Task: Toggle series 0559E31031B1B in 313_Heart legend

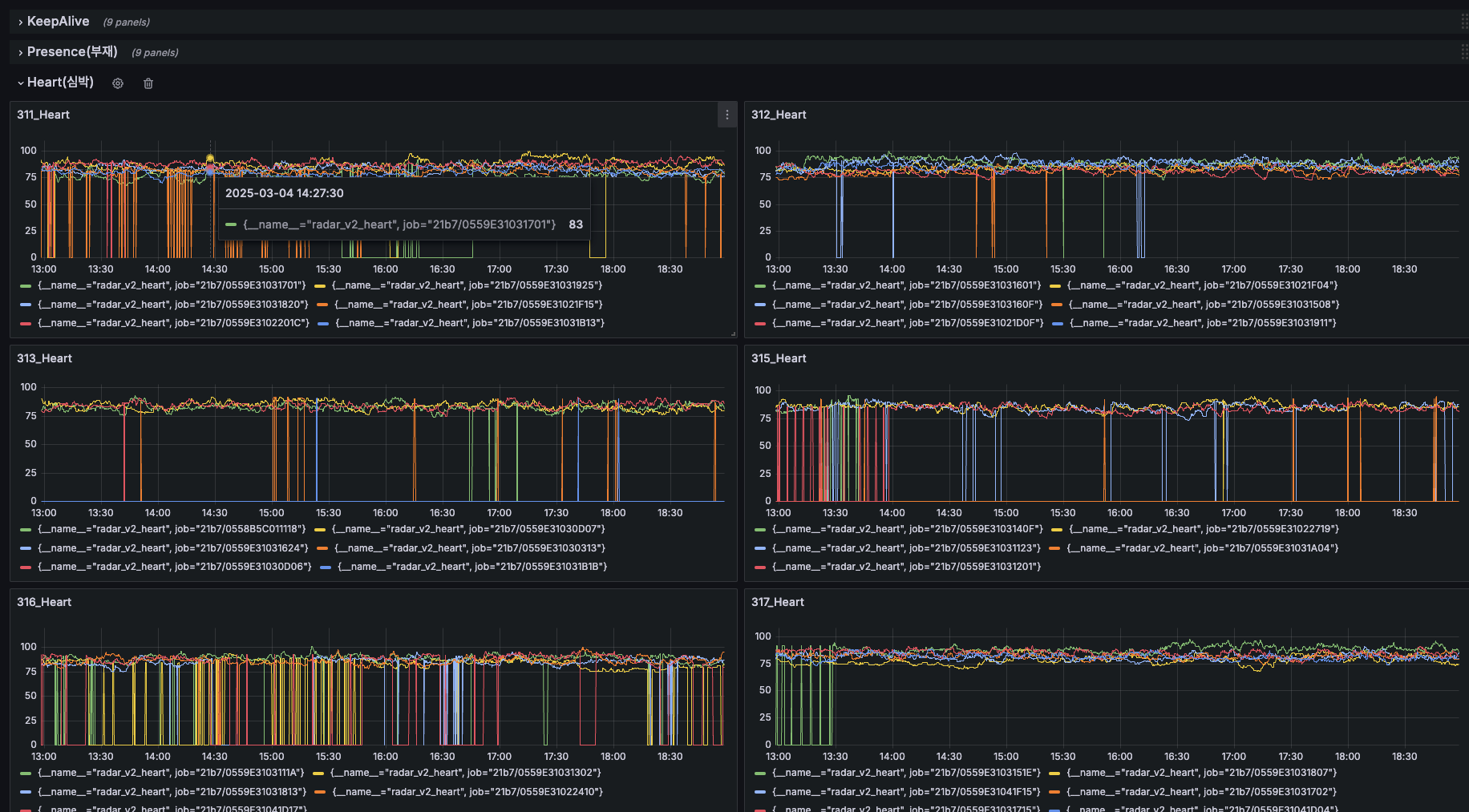Action: pos(471,567)
